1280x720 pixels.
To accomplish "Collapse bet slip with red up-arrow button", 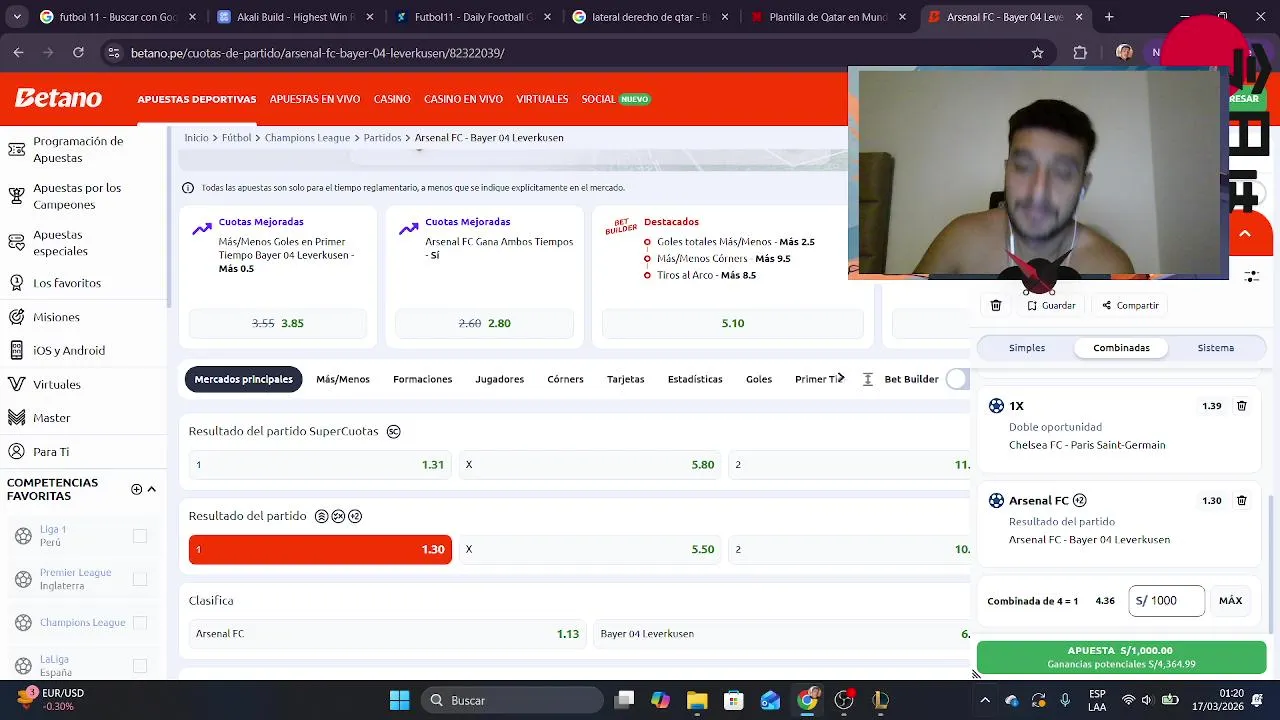I will (x=1245, y=234).
